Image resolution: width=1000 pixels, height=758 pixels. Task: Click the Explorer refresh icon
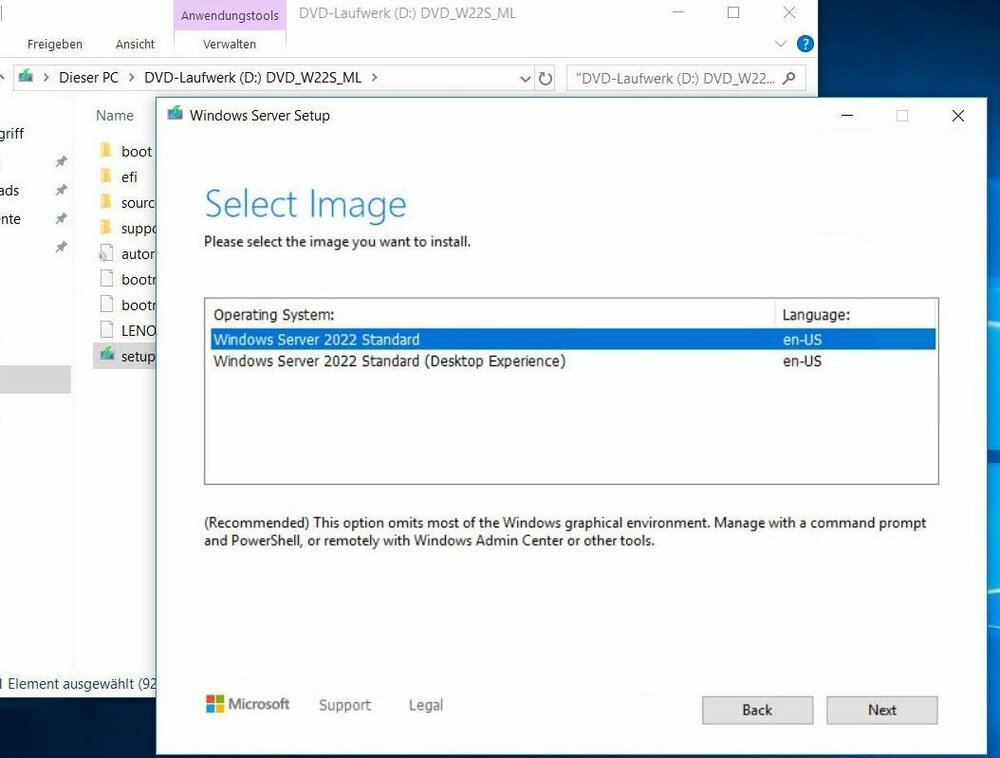pos(545,78)
